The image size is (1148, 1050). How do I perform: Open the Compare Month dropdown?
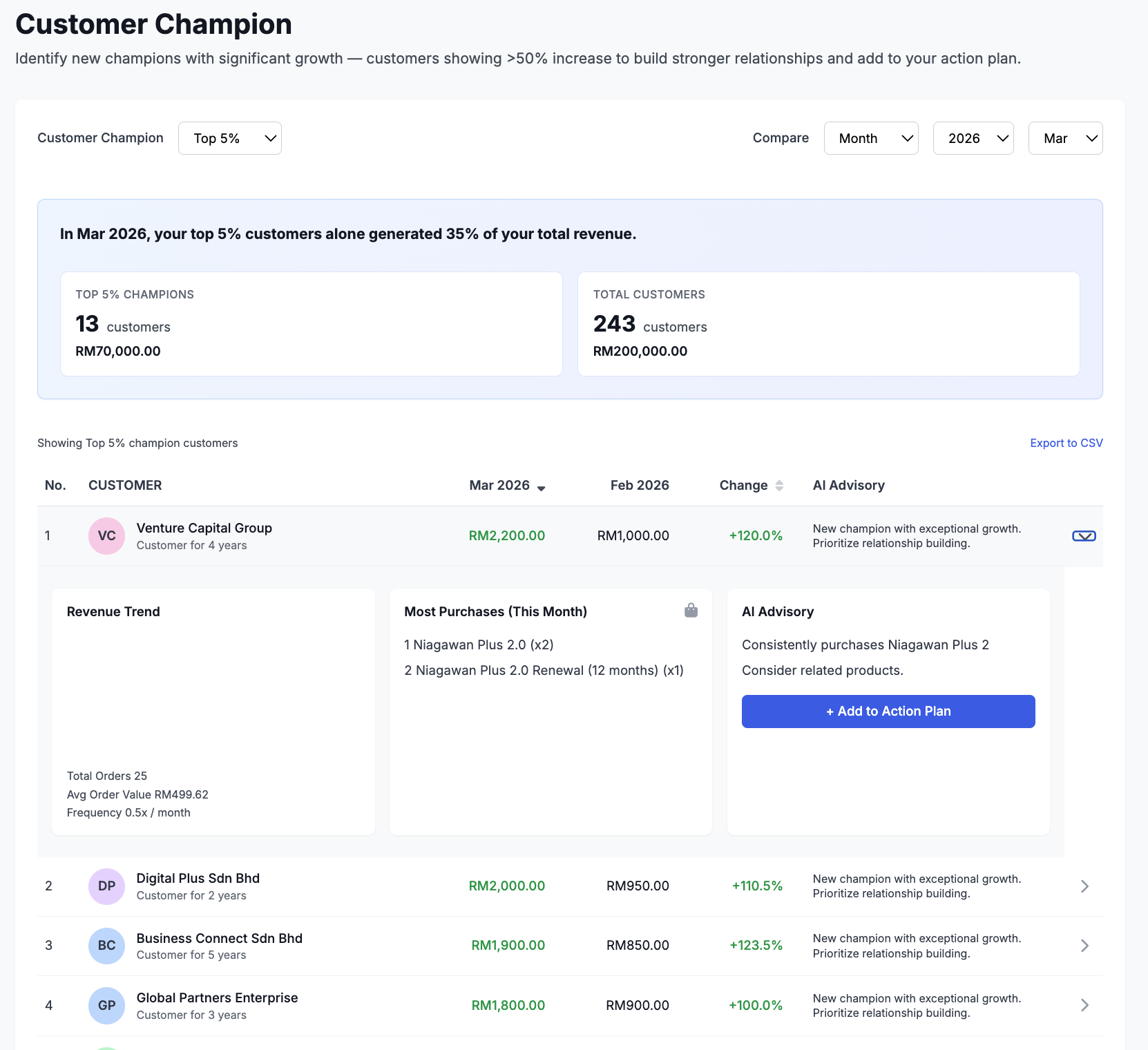[871, 138]
